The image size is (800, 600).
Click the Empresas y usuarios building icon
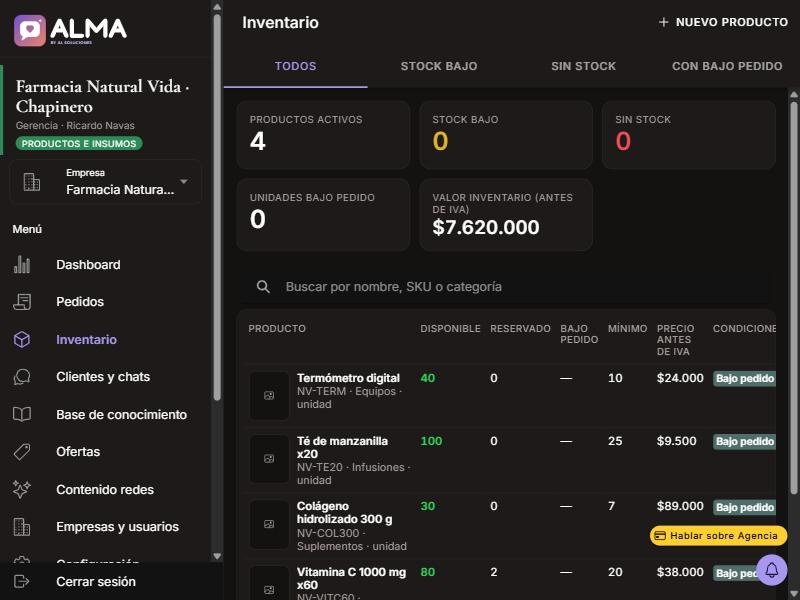click(x=21, y=527)
